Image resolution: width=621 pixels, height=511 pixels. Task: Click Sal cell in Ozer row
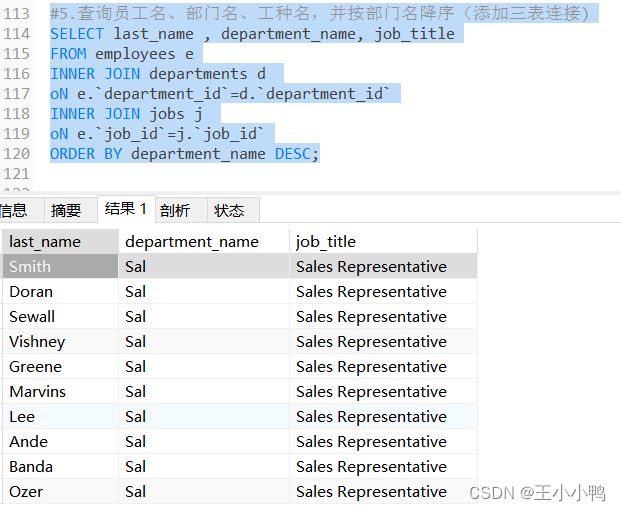(x=204, y=491)
